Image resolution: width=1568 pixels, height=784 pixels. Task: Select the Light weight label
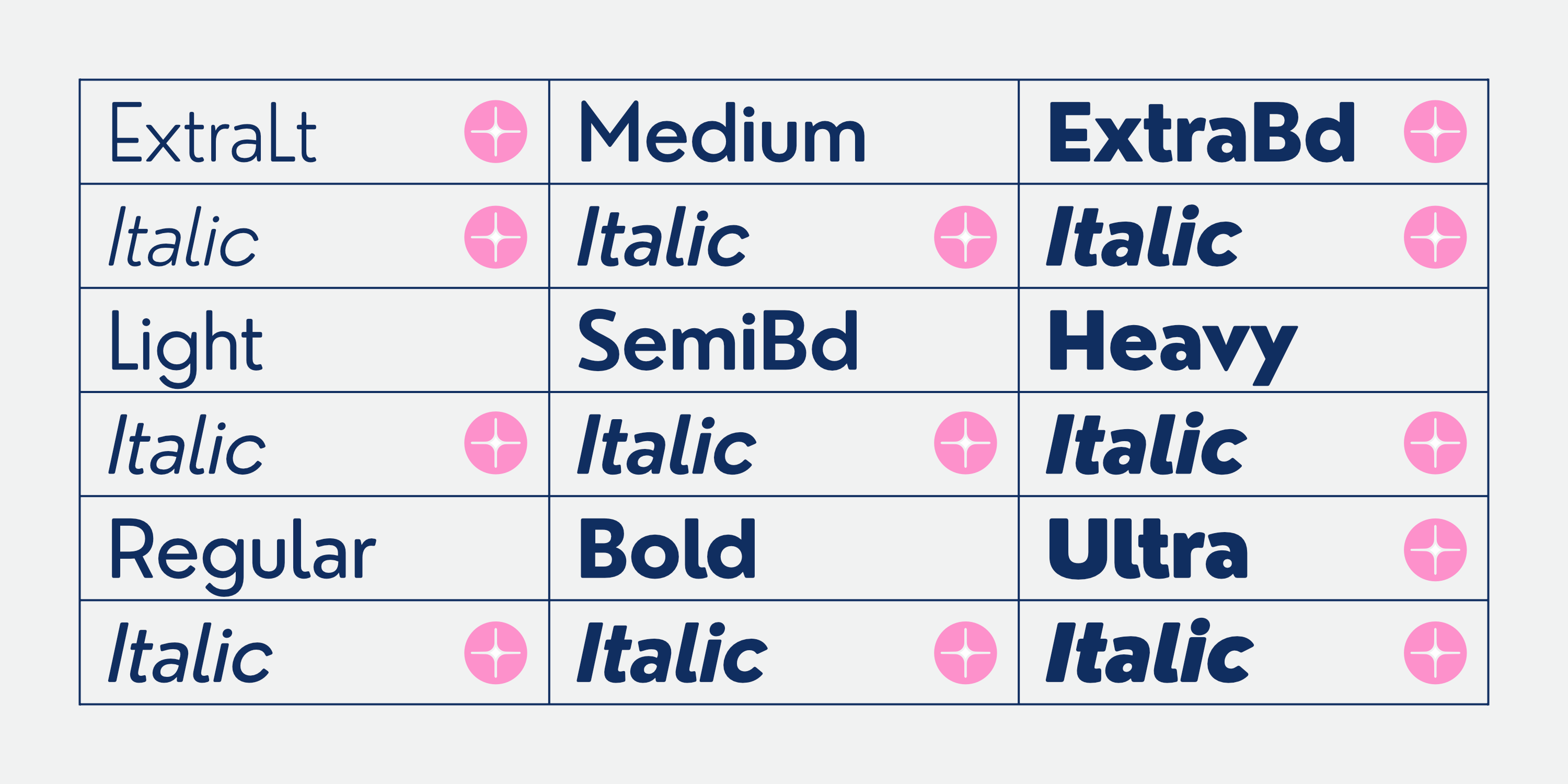(186, 344)
